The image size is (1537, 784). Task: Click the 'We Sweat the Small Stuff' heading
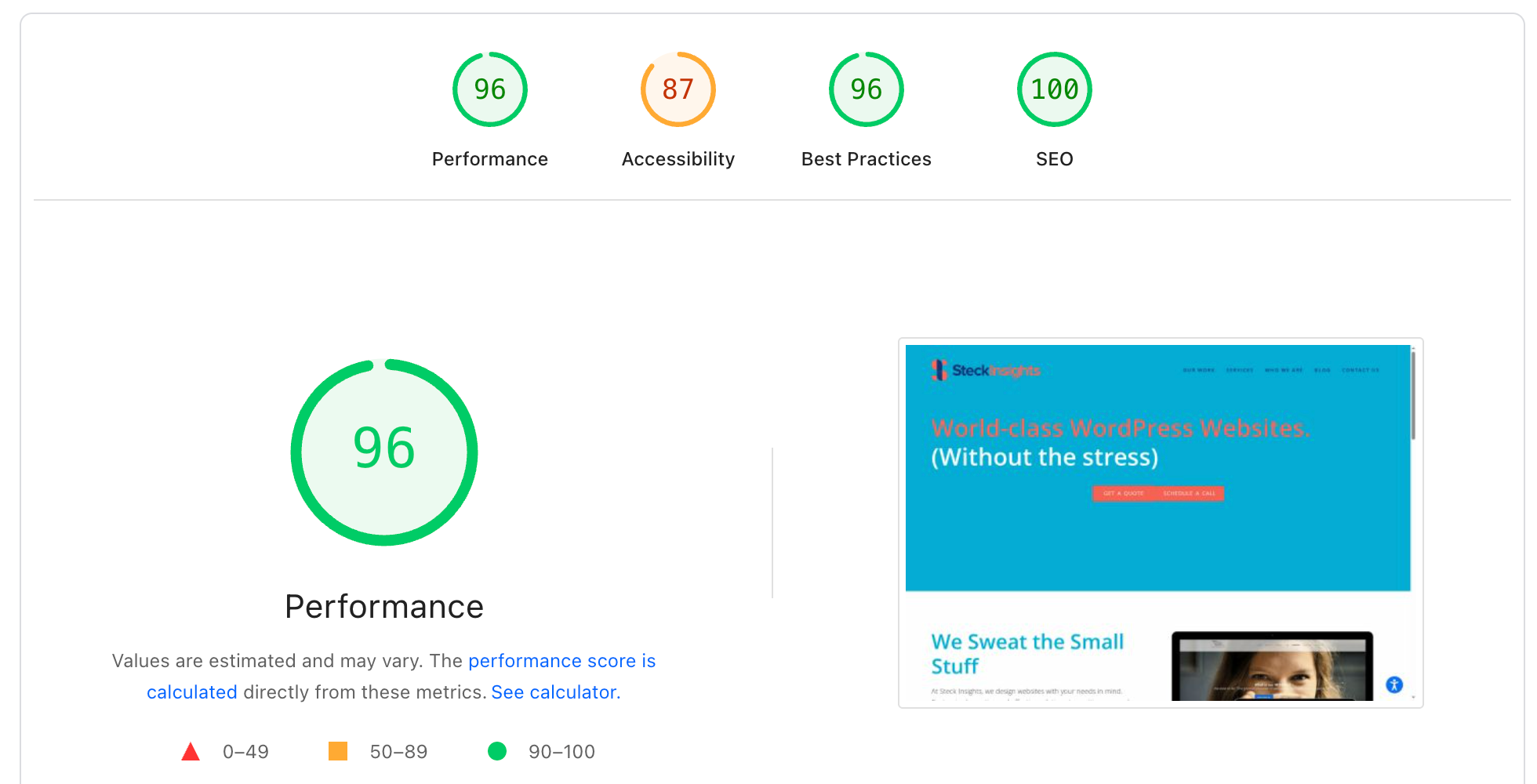(x=1026, y=653)
